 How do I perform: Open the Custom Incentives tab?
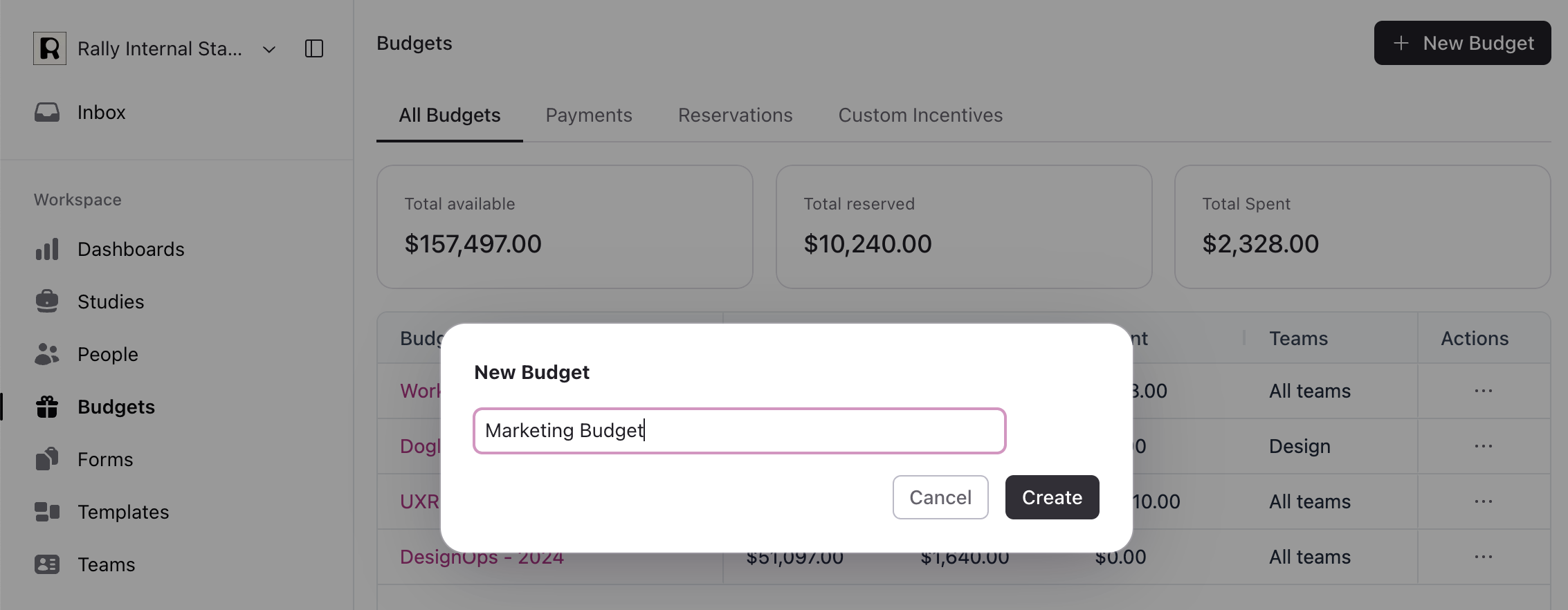point(920,115)
